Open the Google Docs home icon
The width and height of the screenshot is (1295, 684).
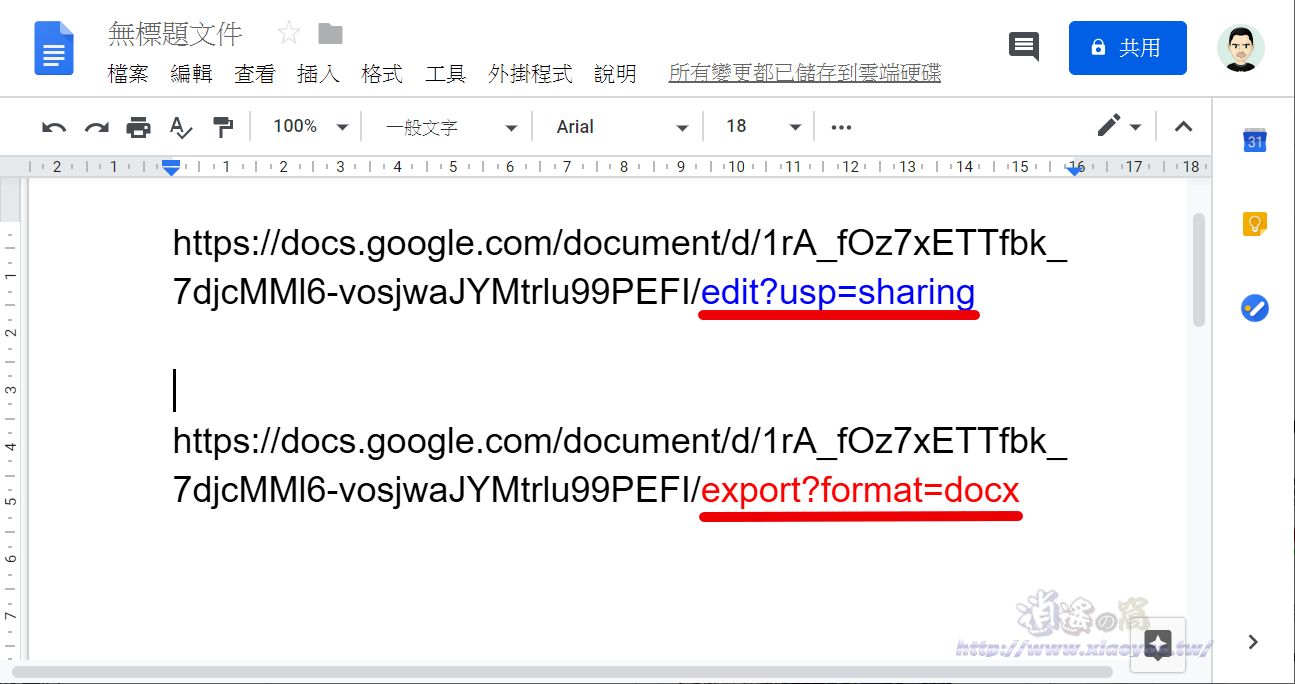(x=54, y=48)
